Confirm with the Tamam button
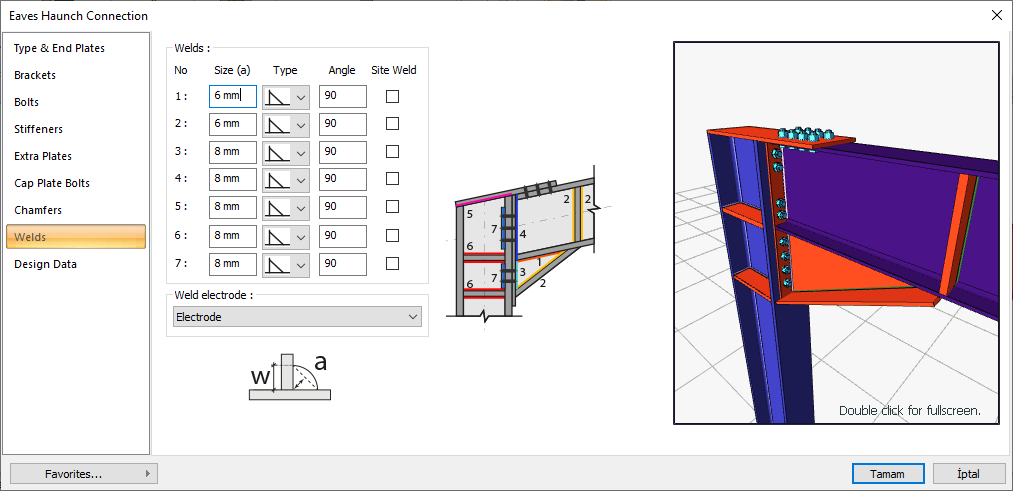Screen dimensions: 1013x491 click(x=888, y=474)
